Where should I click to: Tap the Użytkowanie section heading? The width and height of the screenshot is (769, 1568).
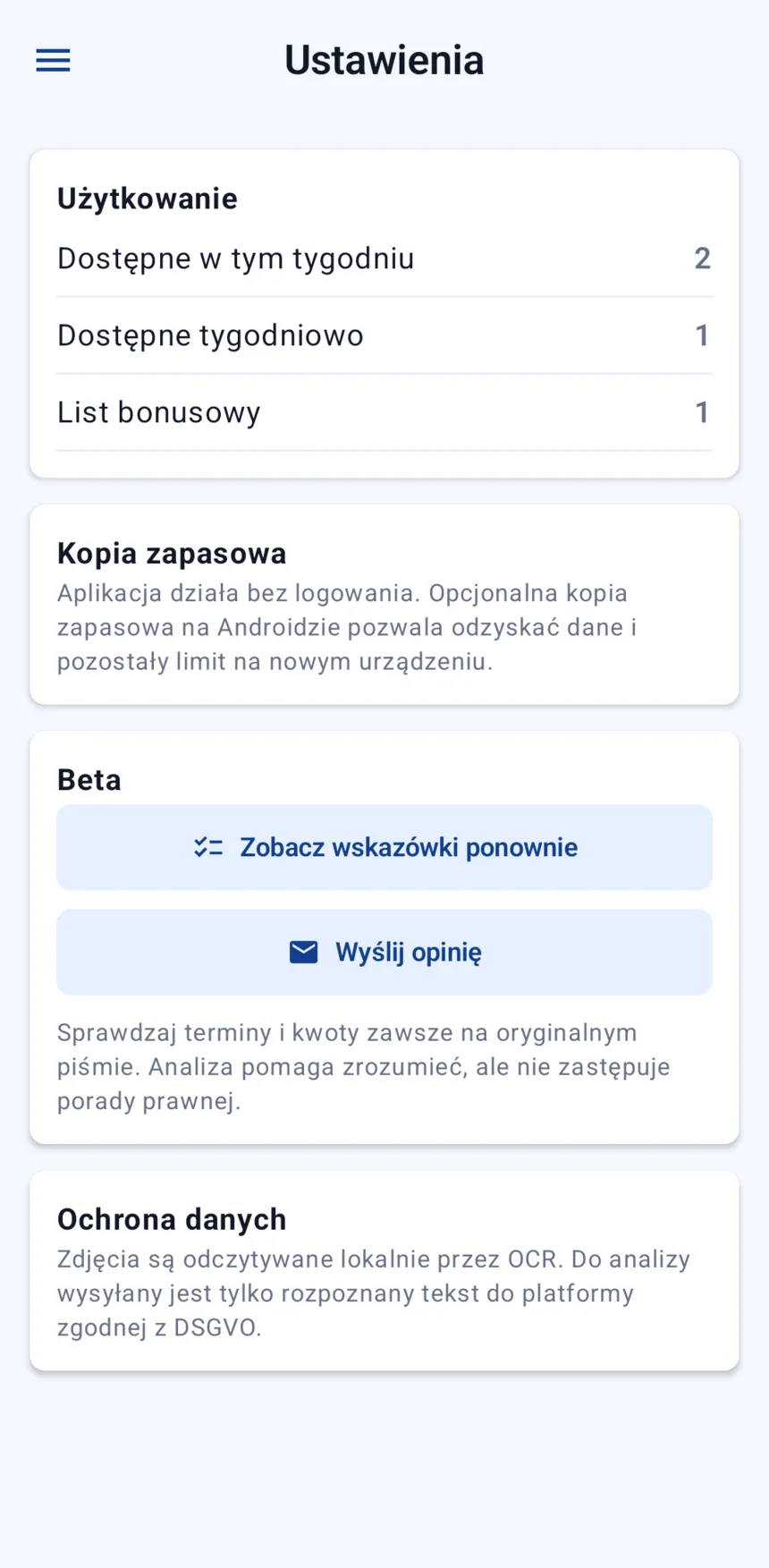tap(148, 199)
